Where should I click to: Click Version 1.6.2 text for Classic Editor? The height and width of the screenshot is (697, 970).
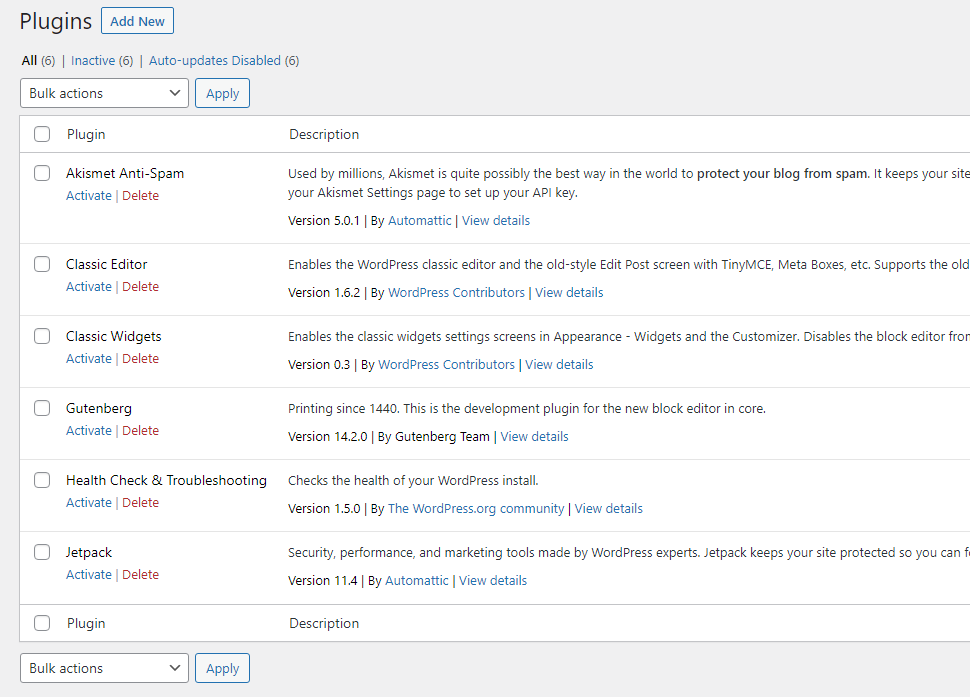click(x=324, y=293)
